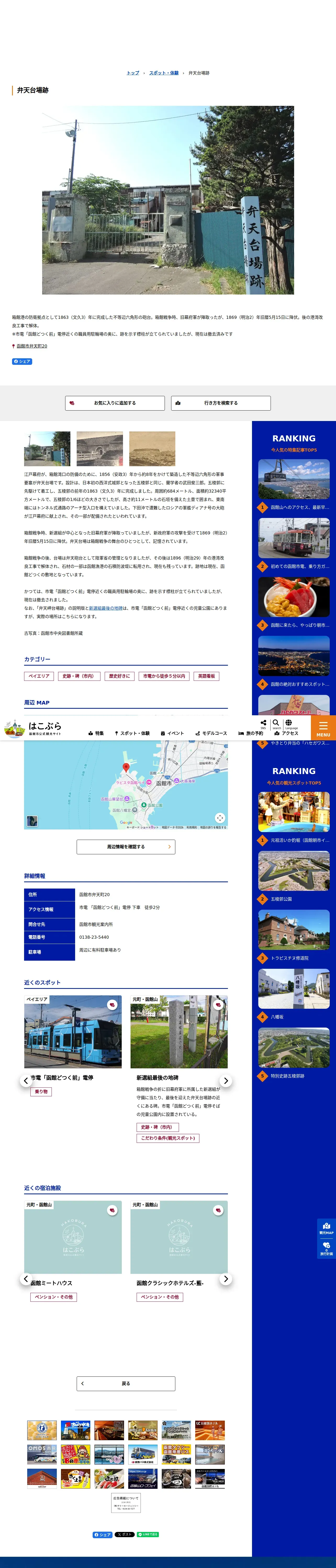The width and height of the screenshot is (336, 1568).
Task: Click the footer Facebook シェア button
Action: pos(102,1535)
